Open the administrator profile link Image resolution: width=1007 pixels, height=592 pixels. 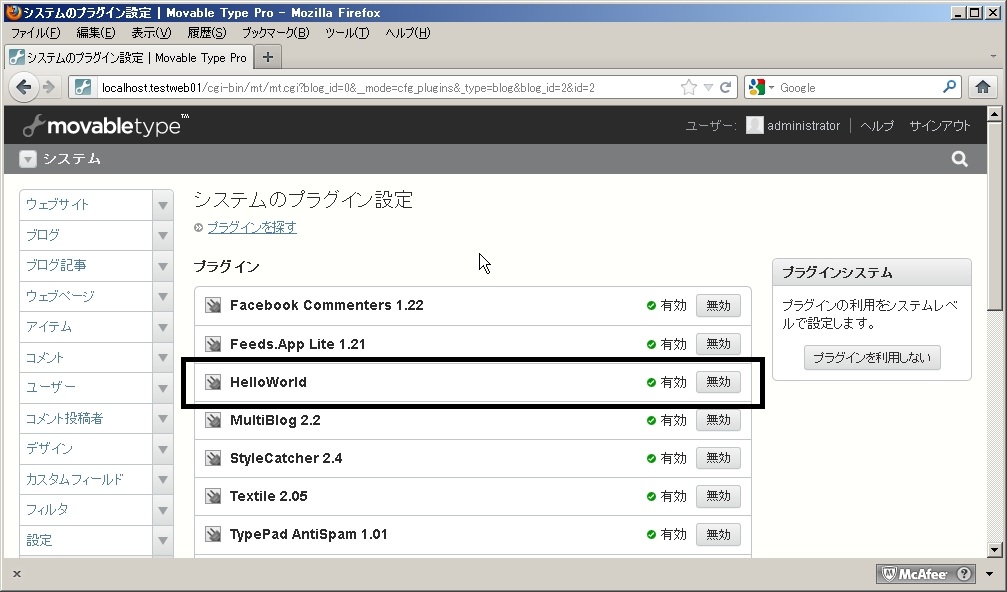click(x=803, y=126)
